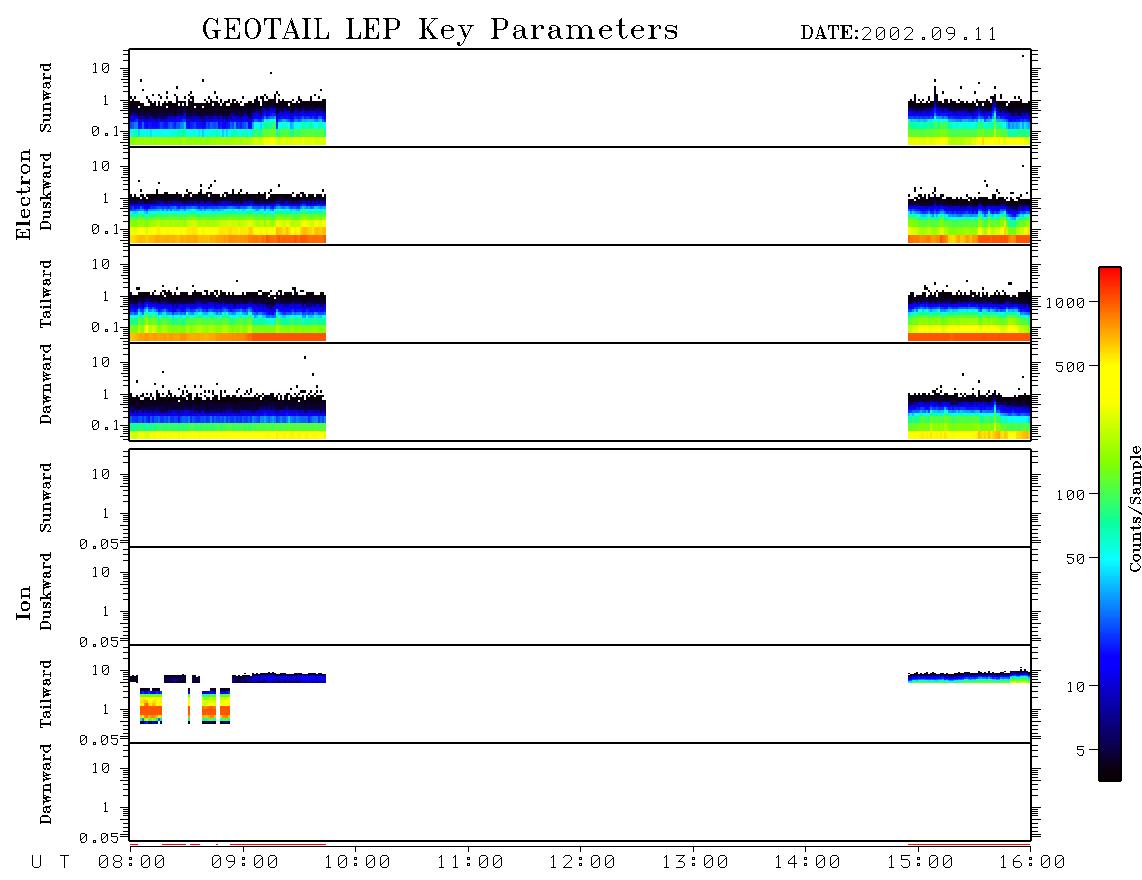This screenshot has width=1142, height=880.
Task: Click the "13:00" time tick label
Action: coord(695,863)
